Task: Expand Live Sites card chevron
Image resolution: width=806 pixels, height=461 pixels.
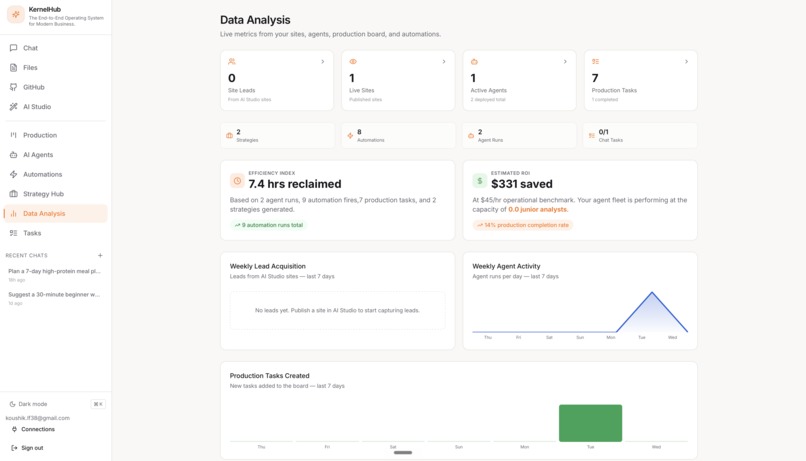Action: (x=444, y=62)
